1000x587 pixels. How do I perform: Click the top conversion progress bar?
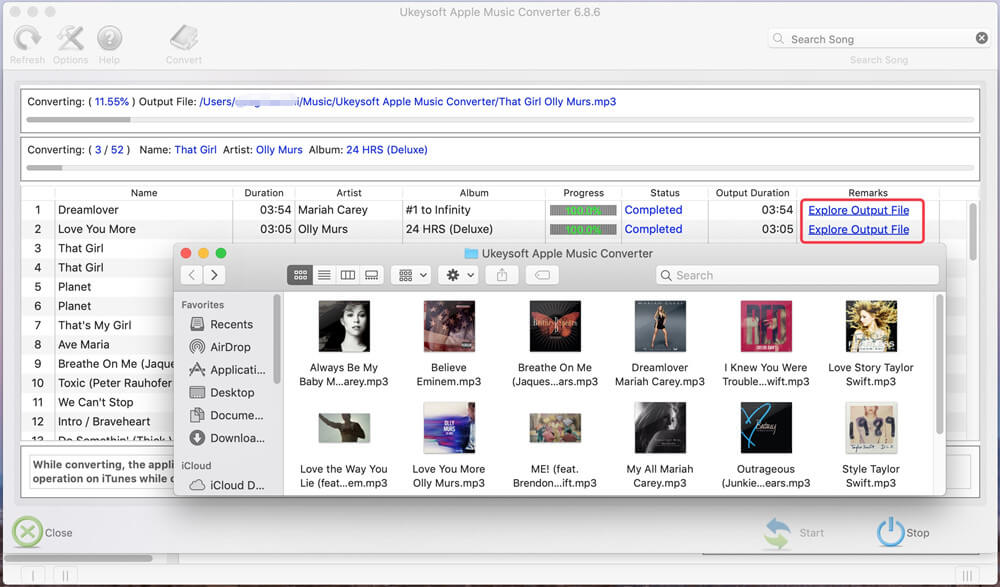500,119
